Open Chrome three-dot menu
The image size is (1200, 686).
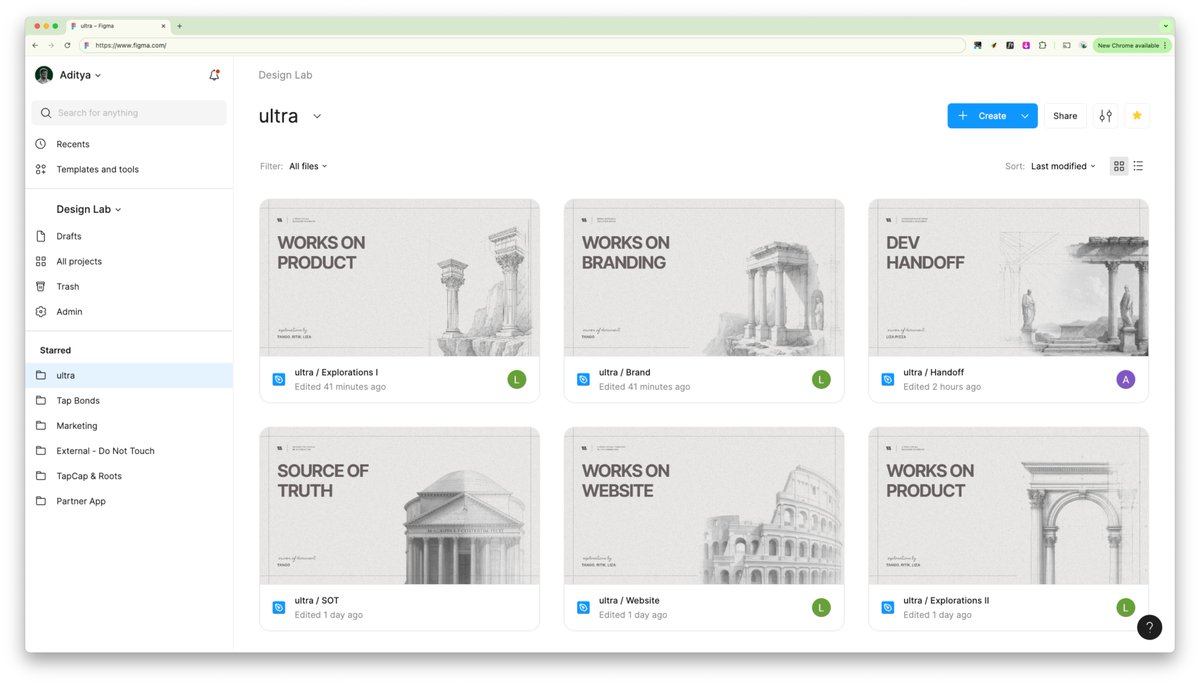[1165, 45]
